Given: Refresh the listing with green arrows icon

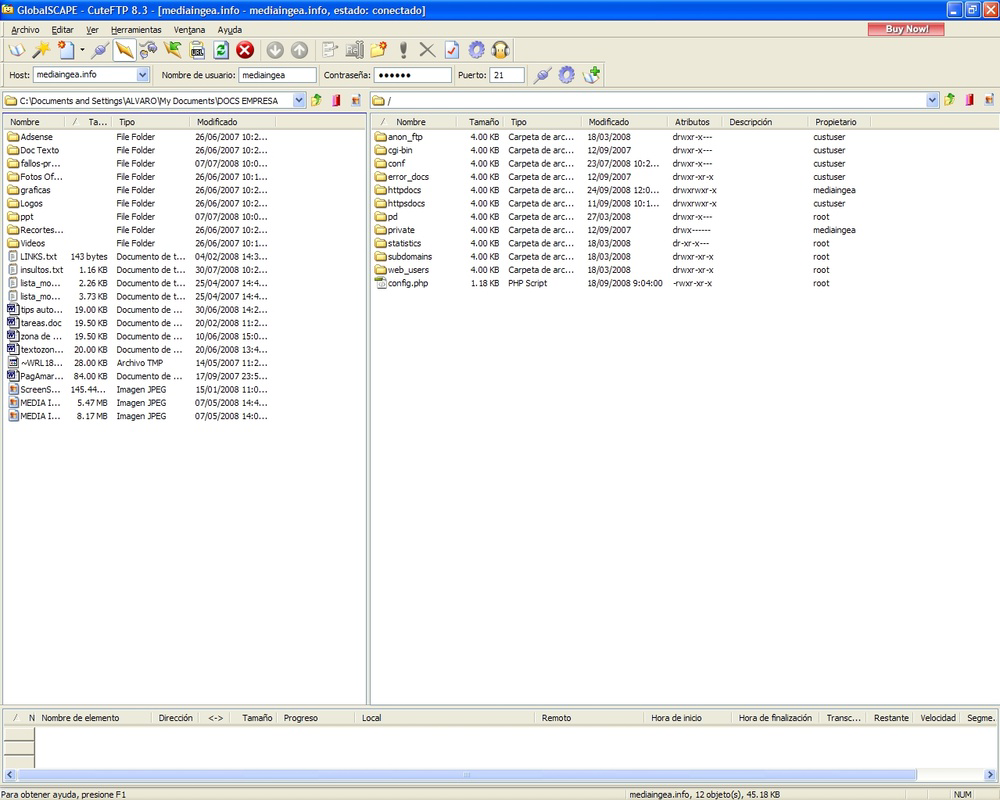Looking at the screenshot, I should (221, 50).
